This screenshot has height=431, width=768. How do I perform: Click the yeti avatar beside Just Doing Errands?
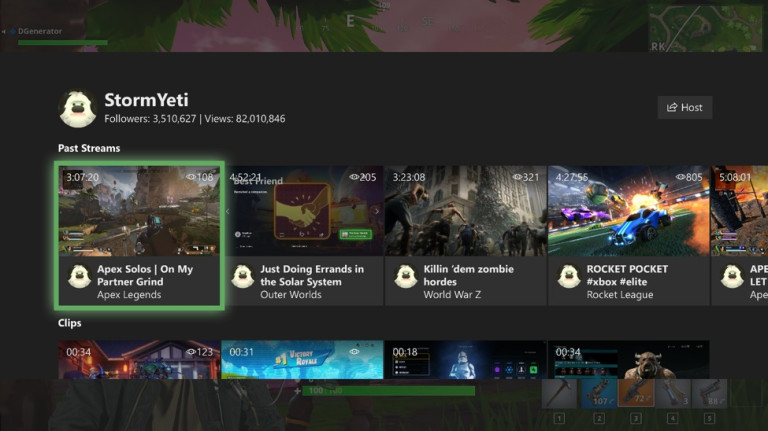[241, 277]
